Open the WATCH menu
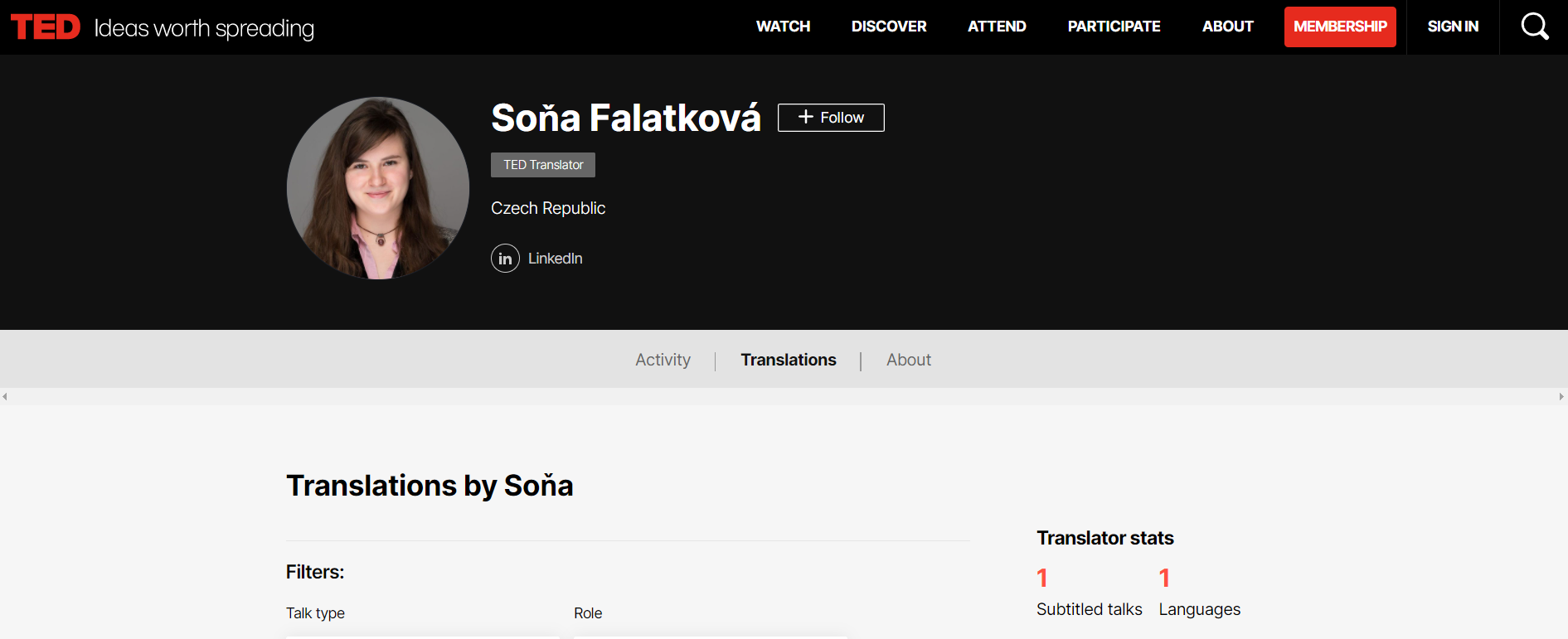Screen dimensions: 1568x639 (x=783, y=27)
